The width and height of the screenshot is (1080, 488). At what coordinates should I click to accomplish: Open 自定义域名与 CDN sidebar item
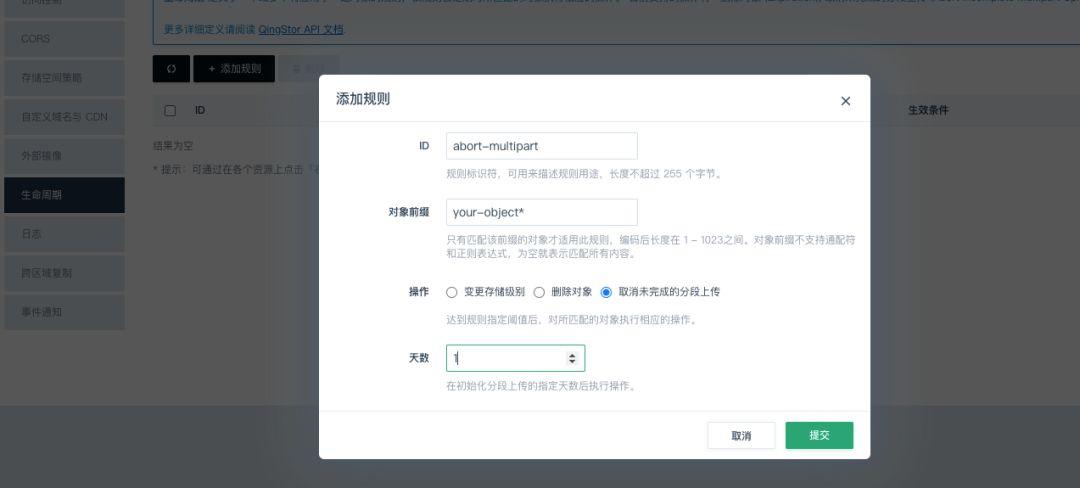pos(65,117)
